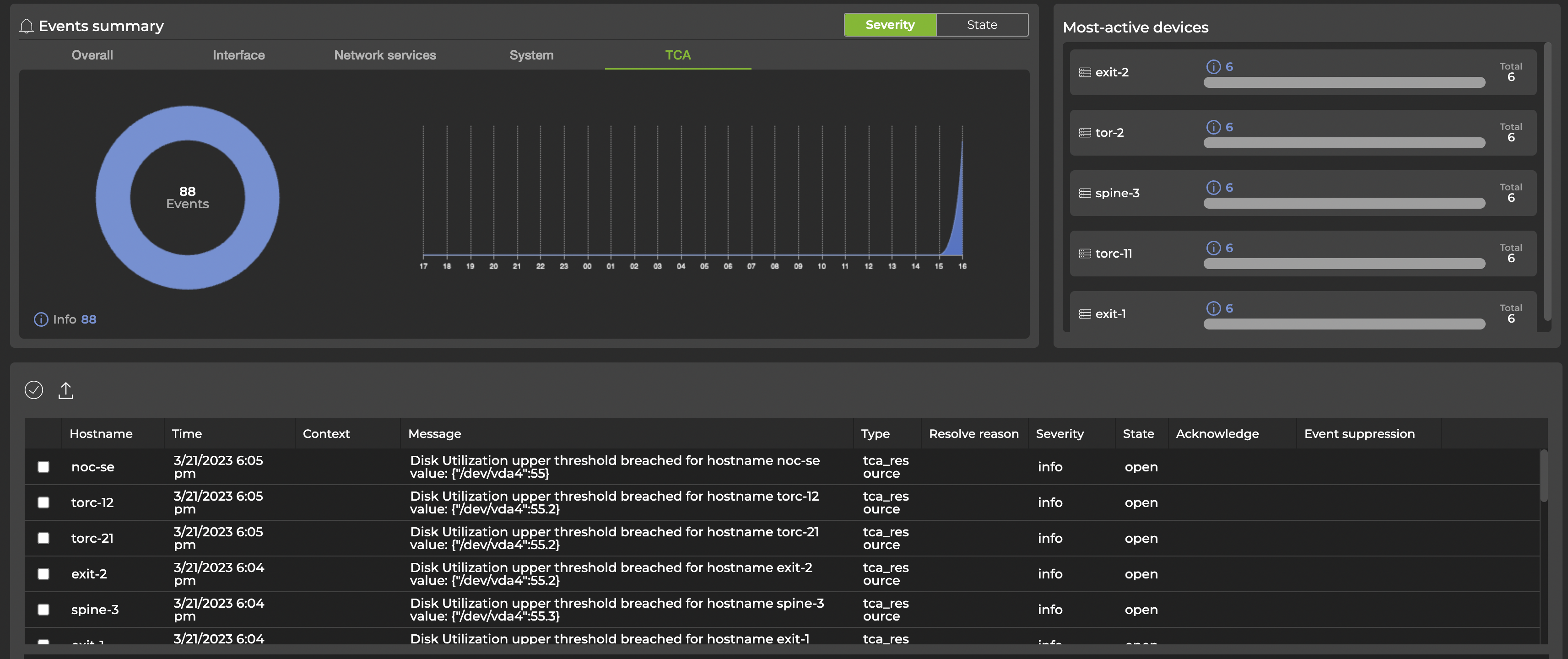This screenshot has height=659, width=1568.
Task: Check the checkbox on the spine-3 event row
Action: 43,610
